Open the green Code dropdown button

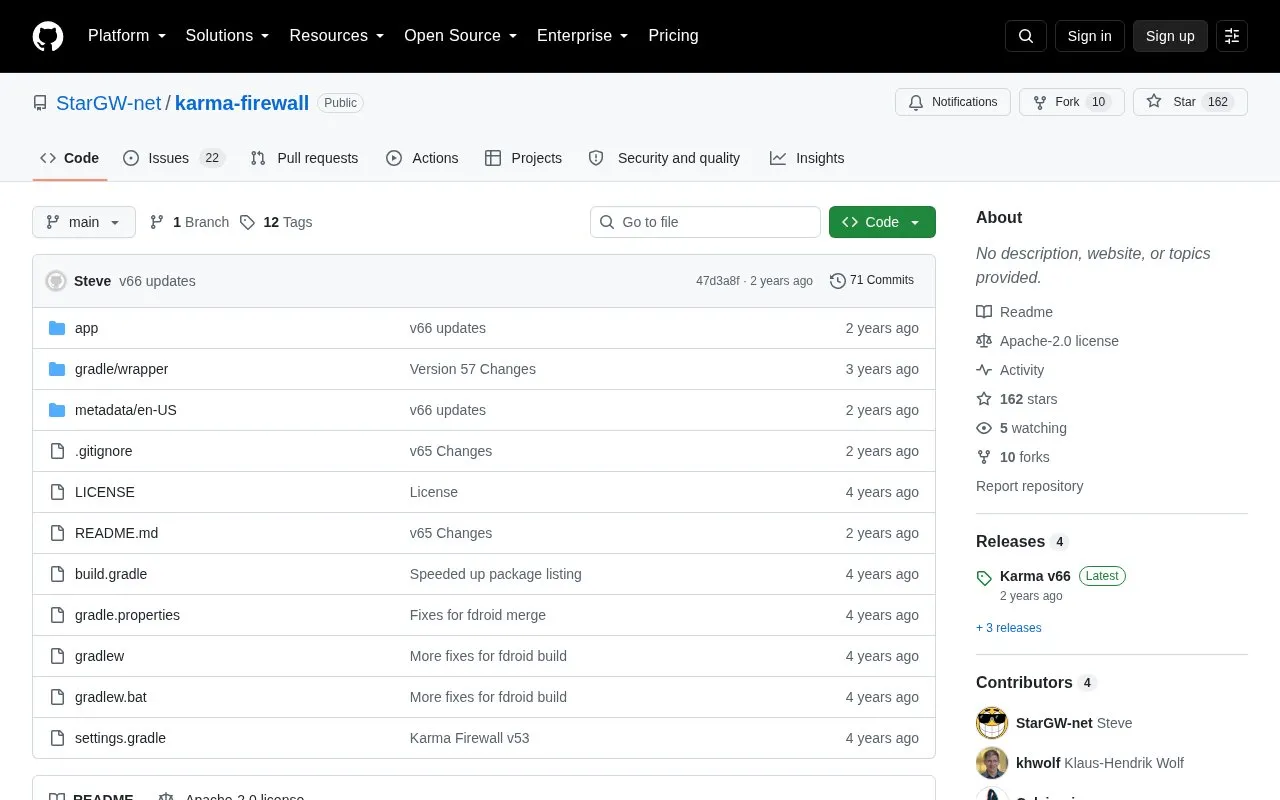(x=882, y=222)
